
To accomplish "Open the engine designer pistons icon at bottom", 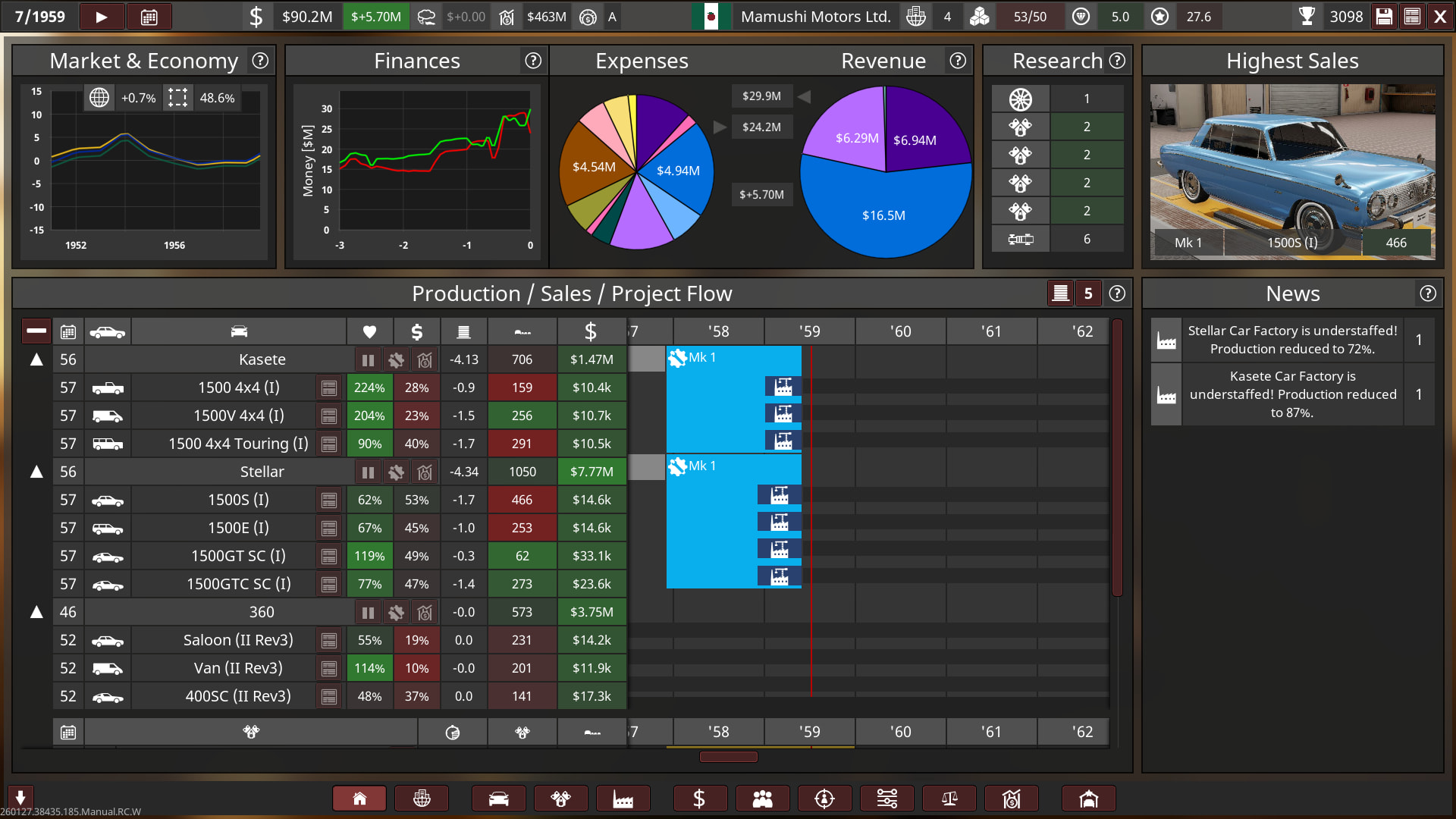I will coord(560,799).
